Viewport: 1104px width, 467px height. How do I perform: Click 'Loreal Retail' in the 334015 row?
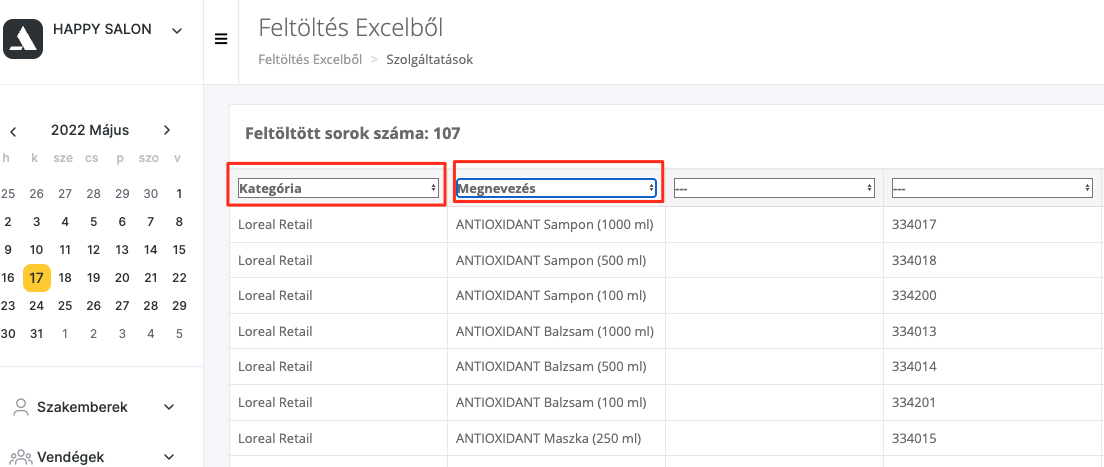[275, 438]
